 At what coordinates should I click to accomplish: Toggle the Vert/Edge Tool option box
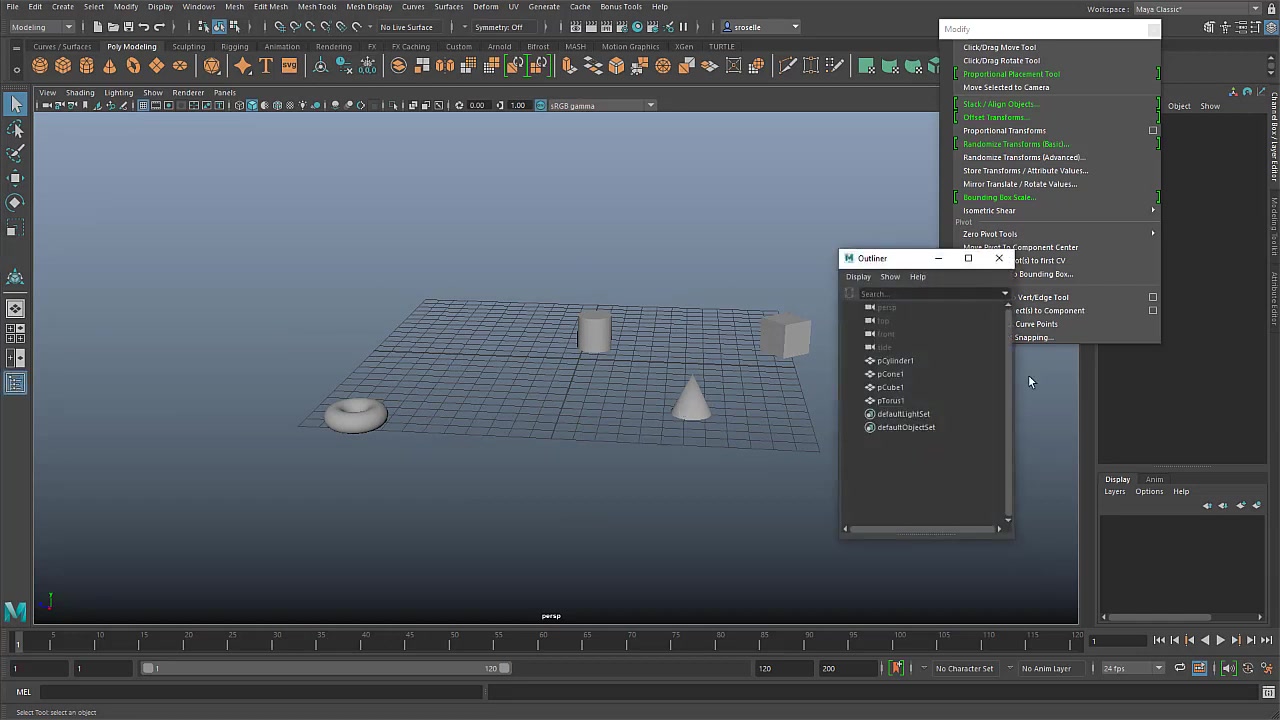point(1152,297)
